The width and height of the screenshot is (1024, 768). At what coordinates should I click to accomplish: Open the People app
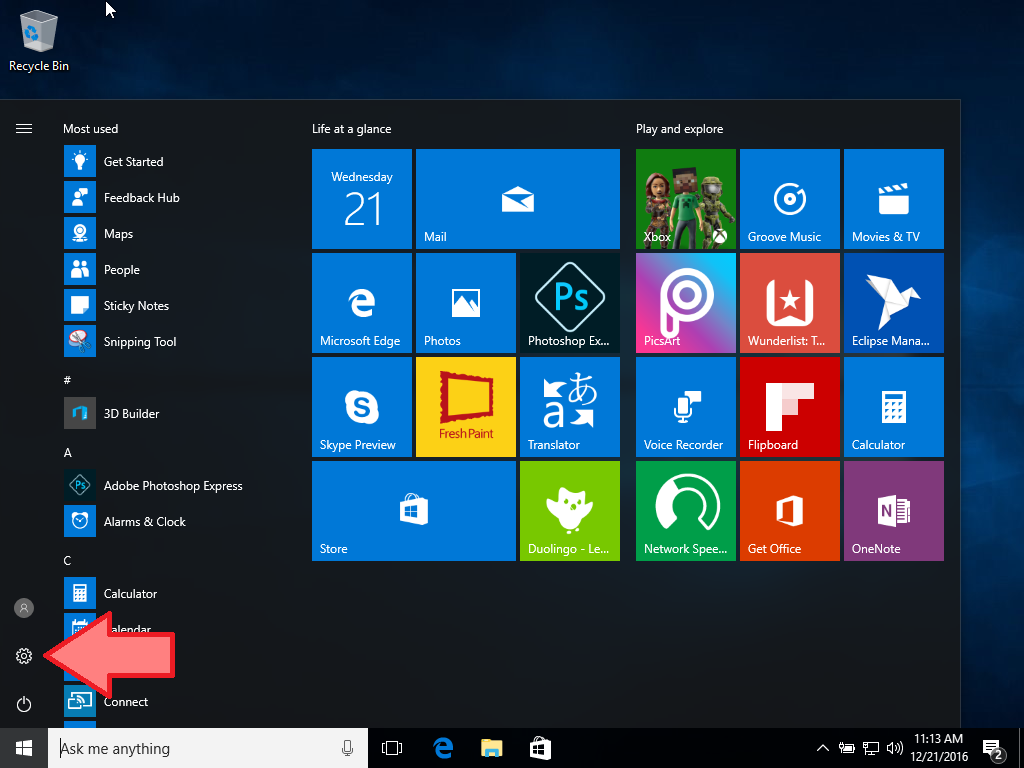pyautogui.click(x=173, y=269)
